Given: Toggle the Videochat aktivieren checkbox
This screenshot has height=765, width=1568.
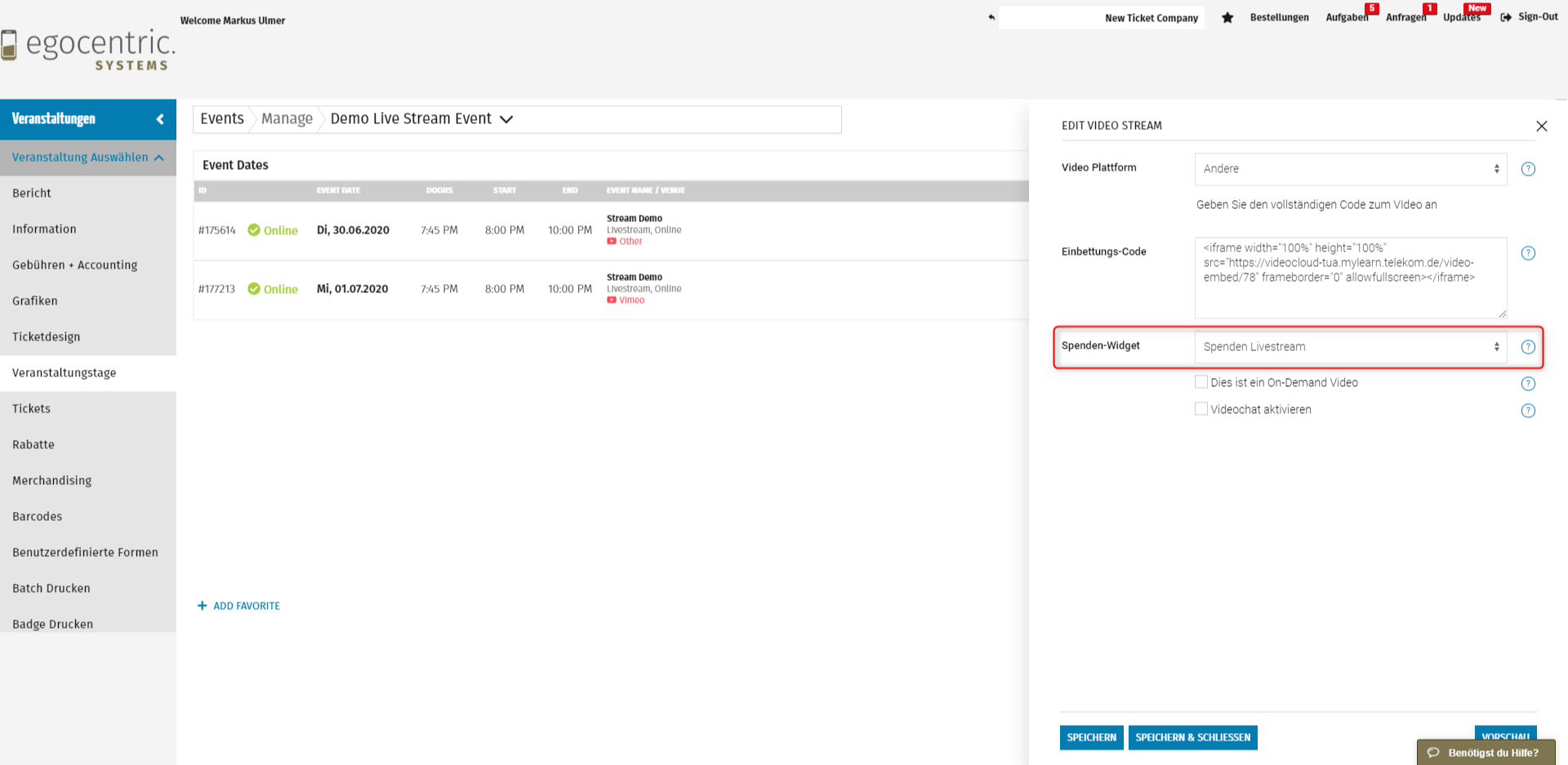Looking at the screenshot, I should 1201,409.
